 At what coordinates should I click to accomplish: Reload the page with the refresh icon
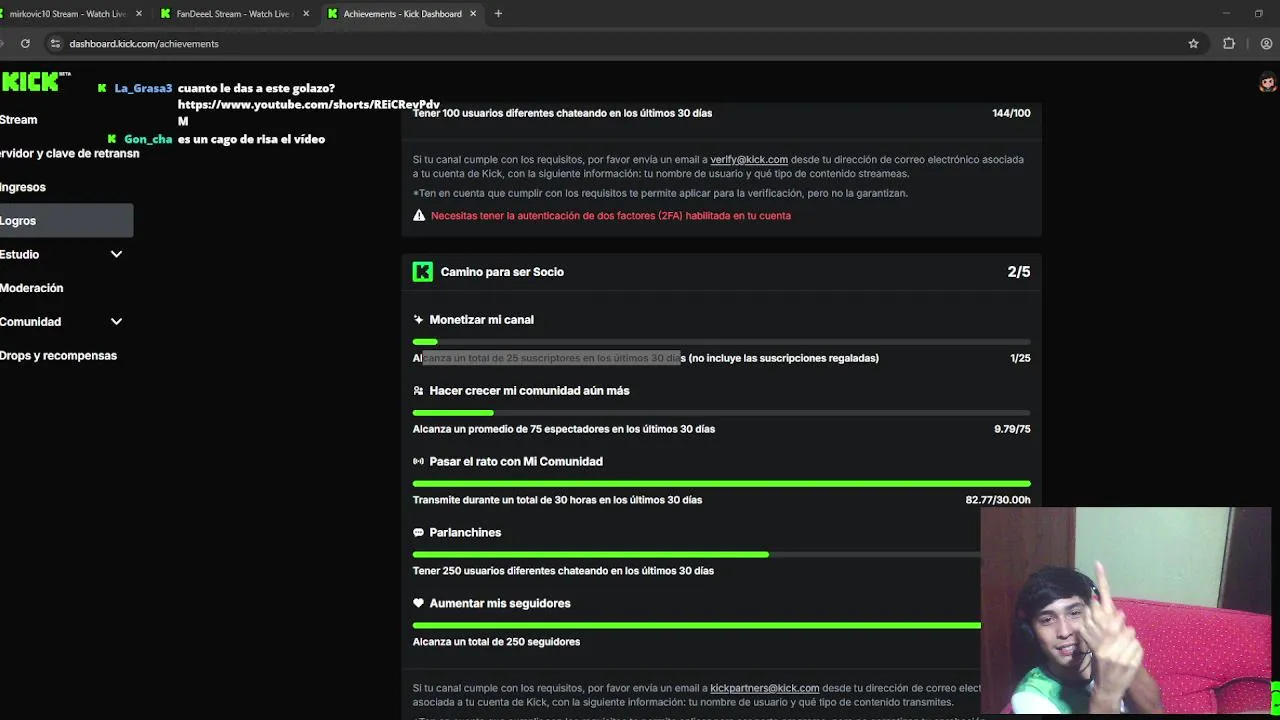click(x=25, y=44)
